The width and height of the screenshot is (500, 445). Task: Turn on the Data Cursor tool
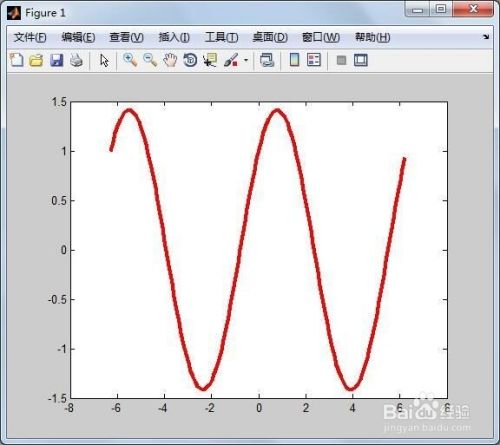coord(210,60)
